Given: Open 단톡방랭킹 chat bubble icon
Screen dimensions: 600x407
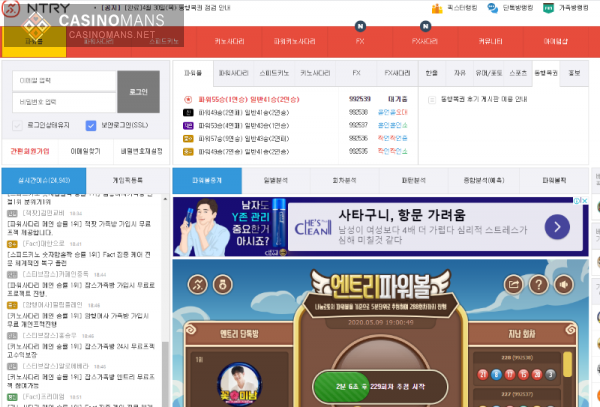Looking at the screenshot, I should click(x=492, y=8).
